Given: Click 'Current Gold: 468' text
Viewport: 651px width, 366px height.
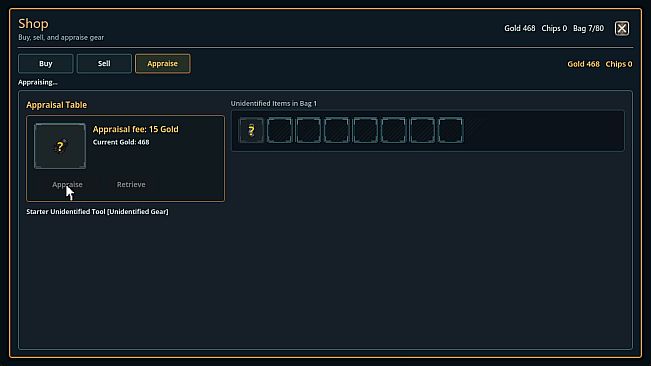Looking at the screenshot, I should 121,142.
